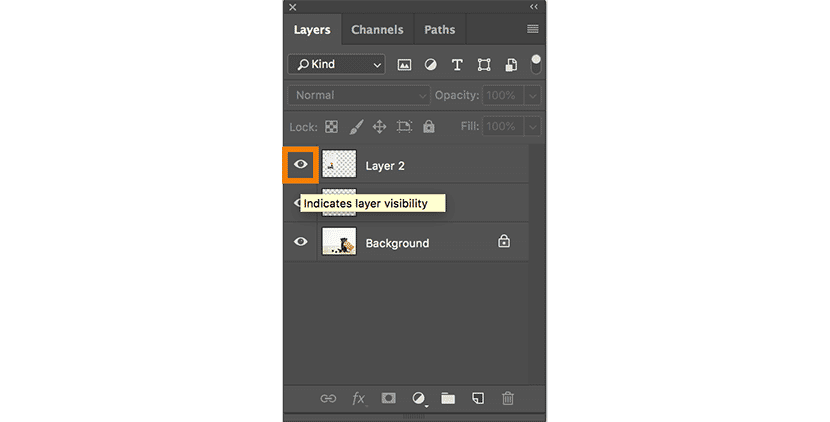Expand the Opacity slider dropdown arrow
This screenshot has width=830, height=422.
coord(533,96)
